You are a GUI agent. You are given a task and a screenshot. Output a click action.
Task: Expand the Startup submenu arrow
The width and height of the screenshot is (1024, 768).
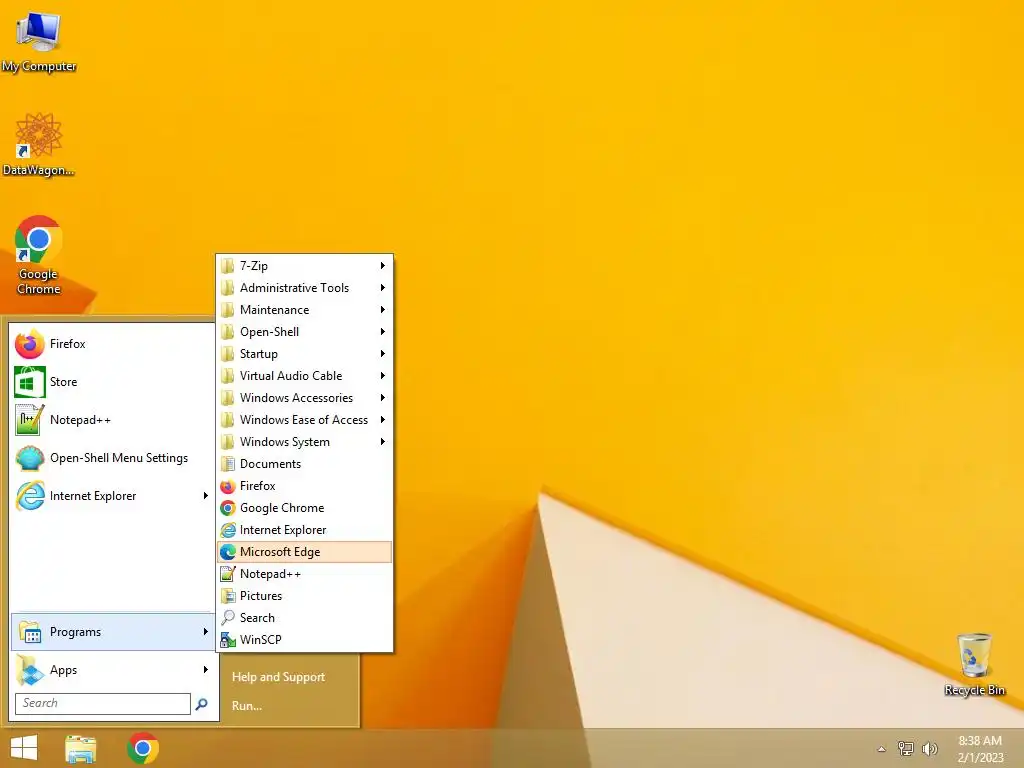(x=383, y=354)
